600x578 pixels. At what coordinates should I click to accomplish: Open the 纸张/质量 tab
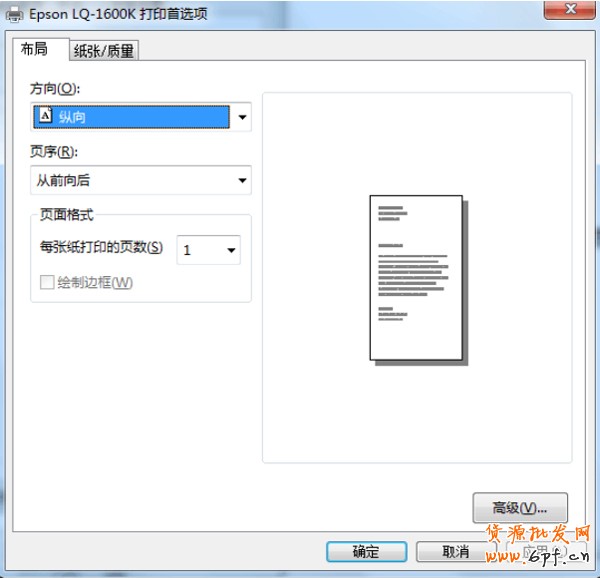(x=103, y=51)
